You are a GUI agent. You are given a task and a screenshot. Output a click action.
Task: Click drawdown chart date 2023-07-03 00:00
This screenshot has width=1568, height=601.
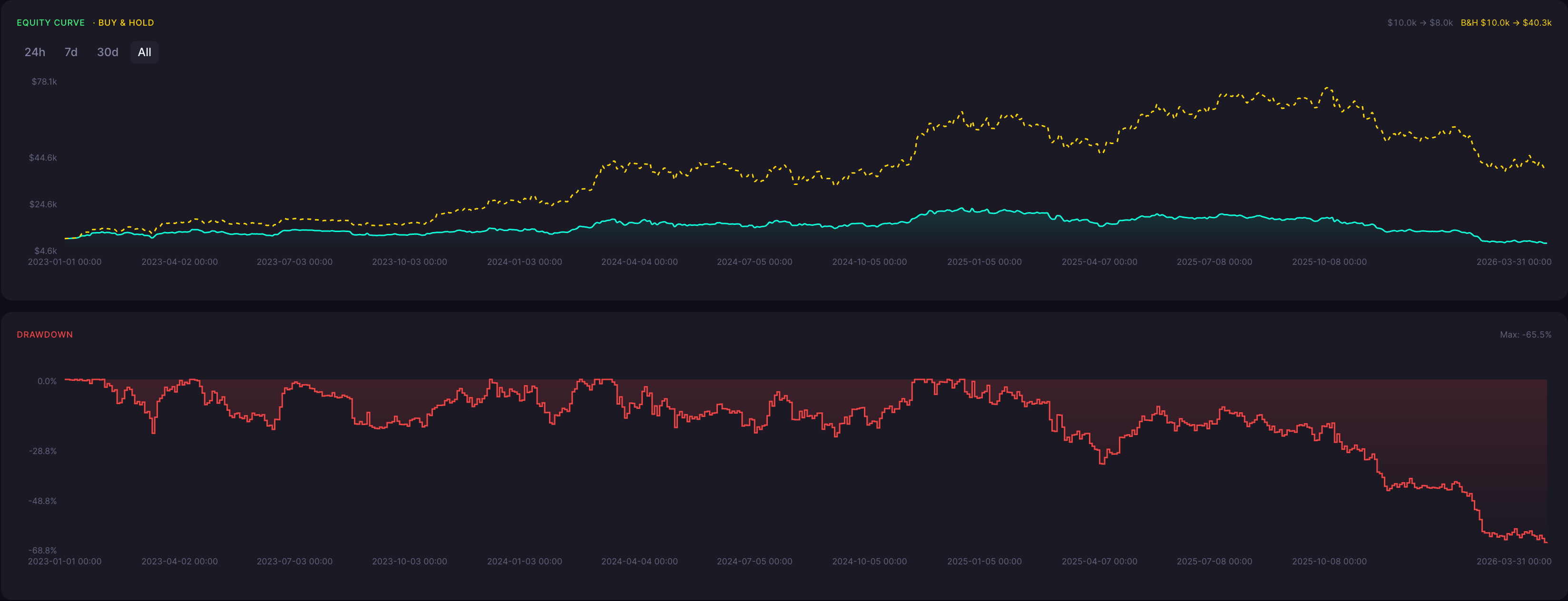point(294,562)
